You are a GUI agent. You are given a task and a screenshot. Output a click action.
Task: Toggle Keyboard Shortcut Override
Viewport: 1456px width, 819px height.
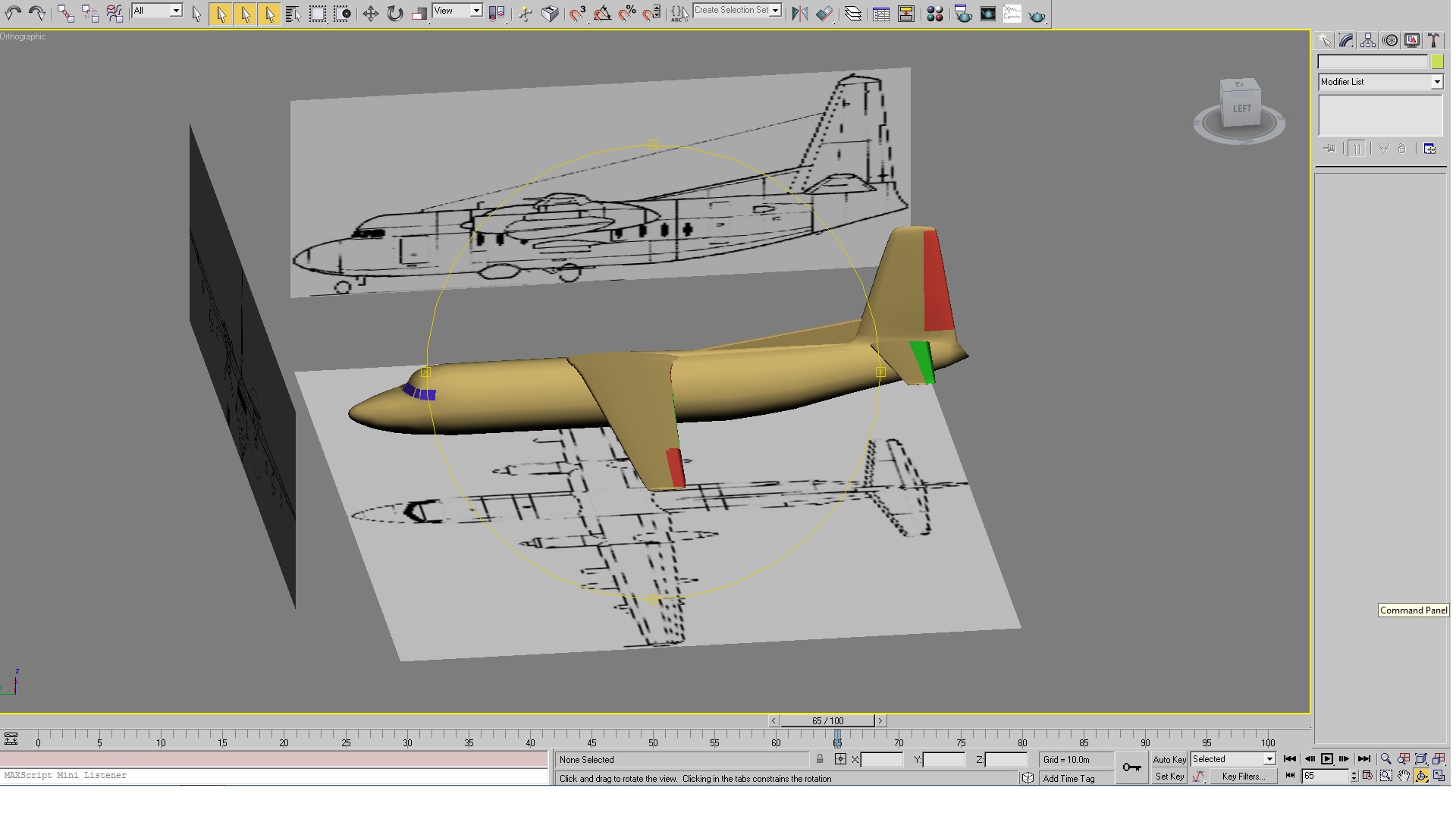(550, 14)
